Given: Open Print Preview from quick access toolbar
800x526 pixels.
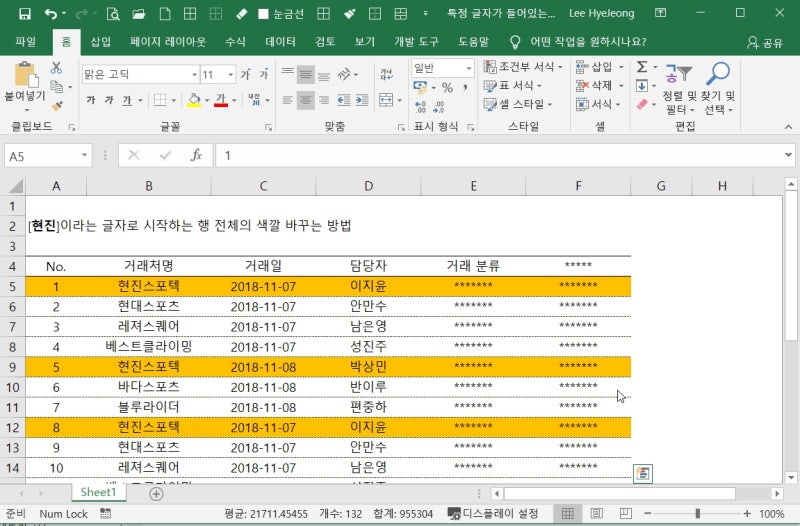Looking at the screenshot, I should point(113,14).
